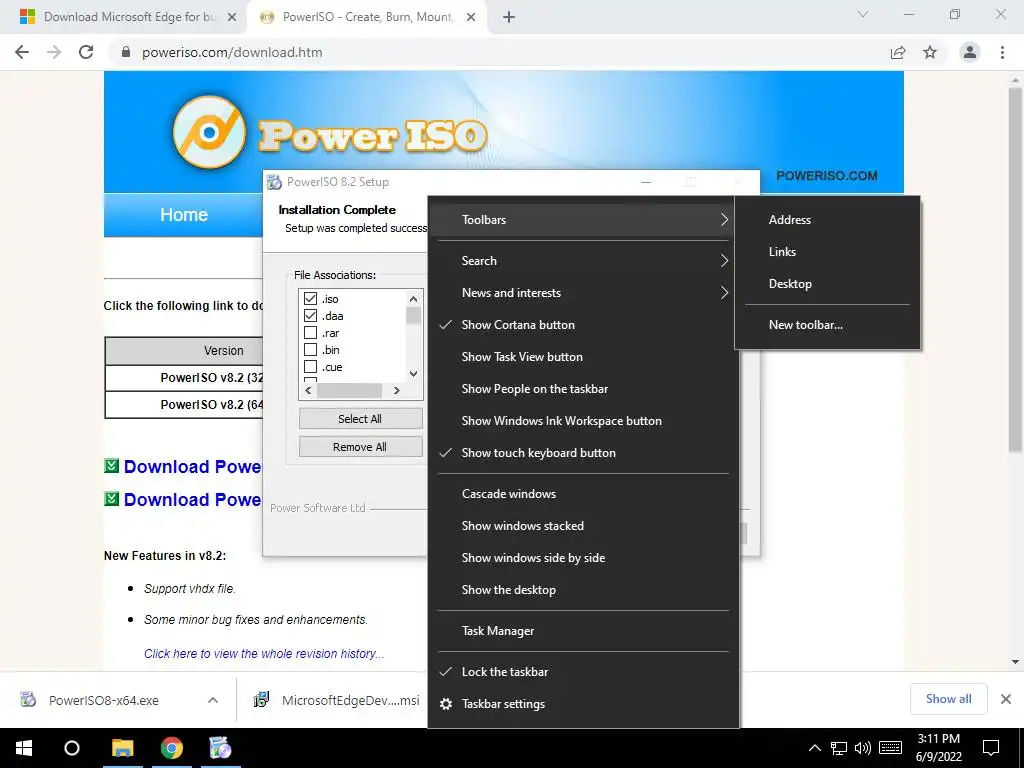The image size is (1024, 768).
Task: Go back in Chrome browser history
Action: [22, 52]
